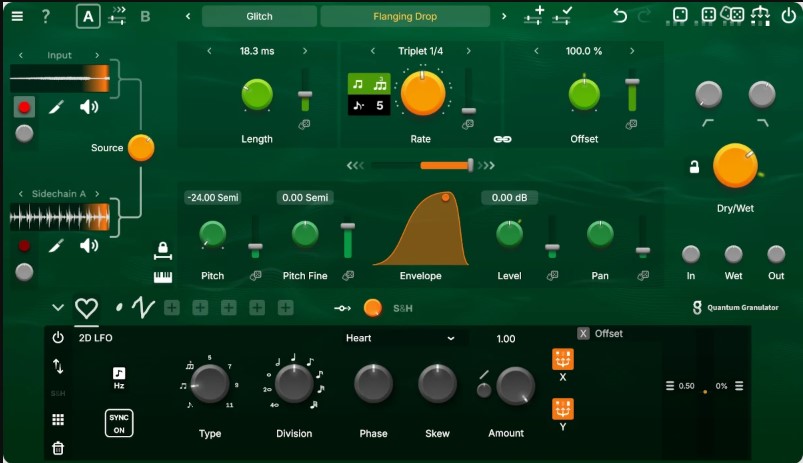This screenshot has height=463, width=803.
Task: Open the Heart shape dropdown
Action: (399, 338)
